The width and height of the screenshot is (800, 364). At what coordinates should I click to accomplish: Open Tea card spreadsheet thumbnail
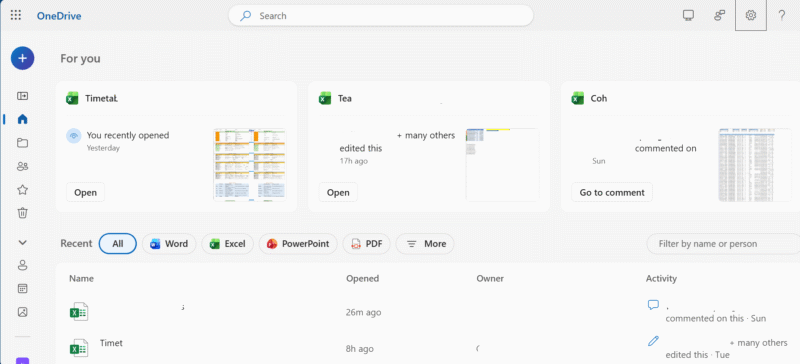coord(502,165)
